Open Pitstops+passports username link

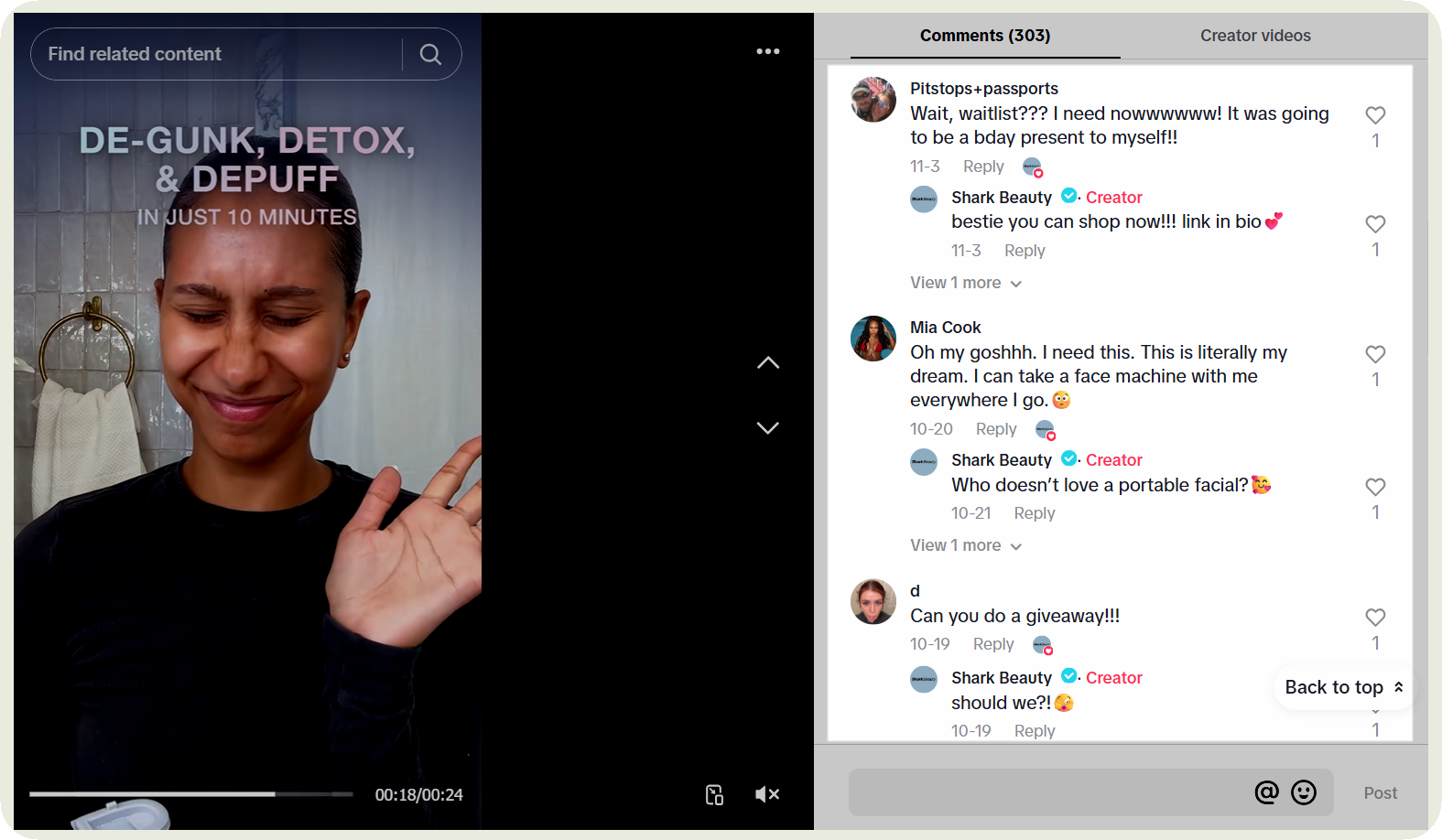pos(983,89)
